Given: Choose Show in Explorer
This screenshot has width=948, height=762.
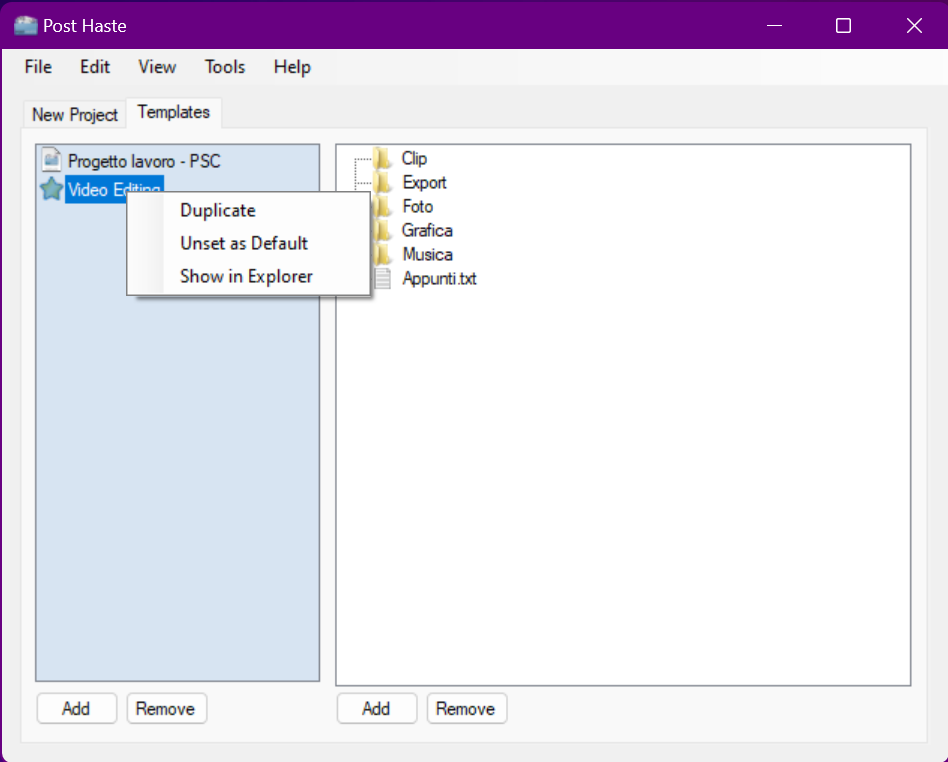Looking at the screenshot, I should 248,276.
